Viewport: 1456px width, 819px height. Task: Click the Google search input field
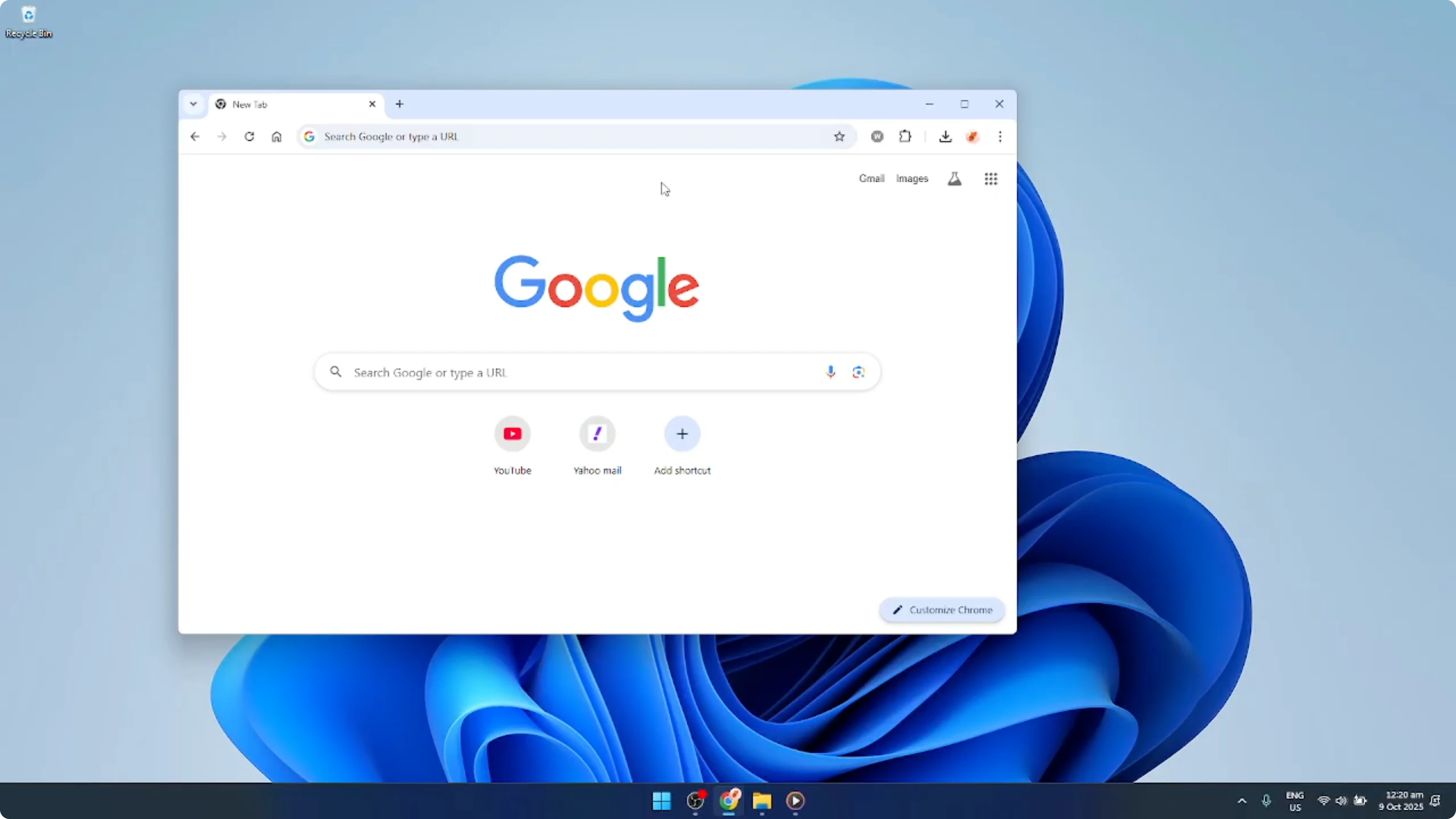pos(565,372)
